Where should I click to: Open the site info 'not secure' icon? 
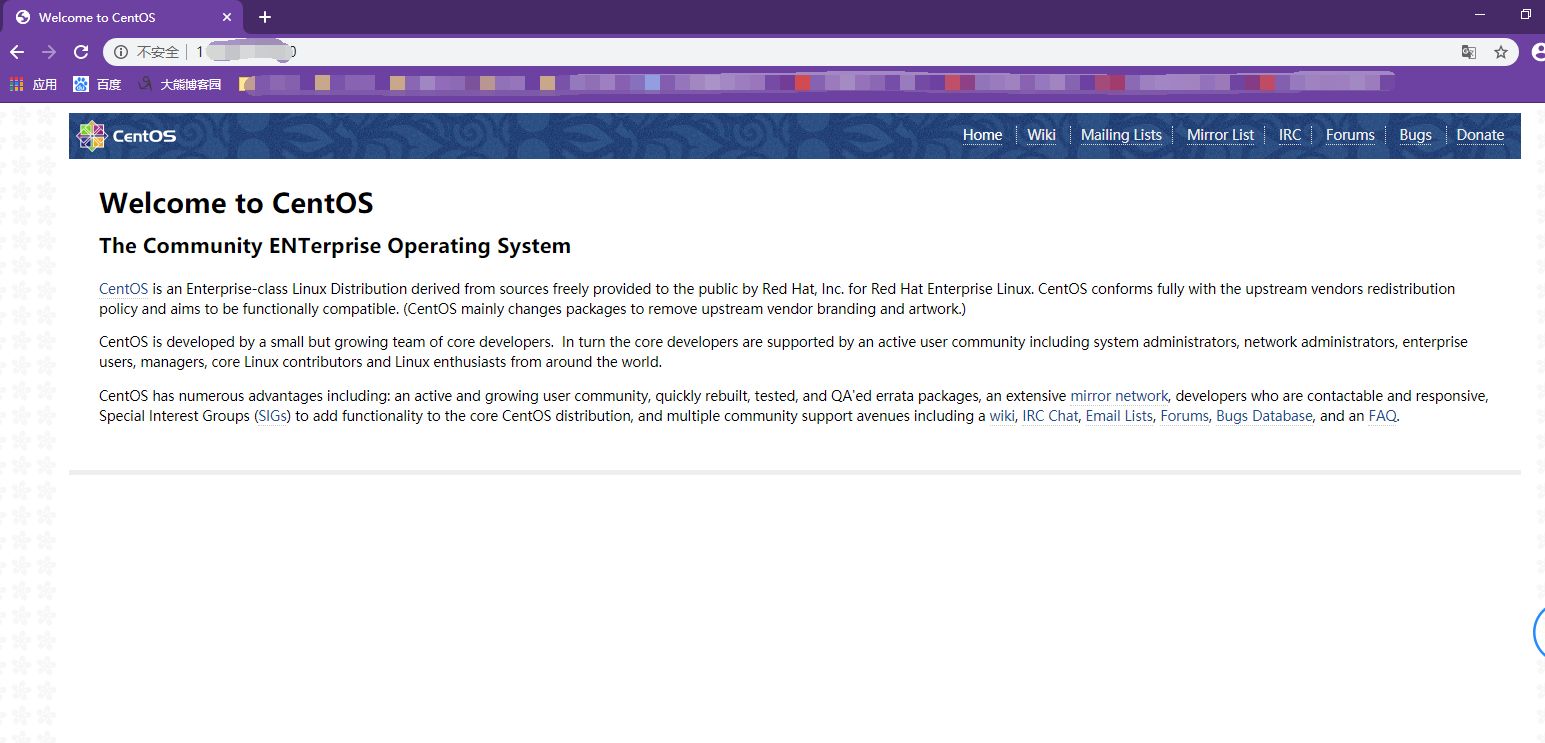pos(121,52)
